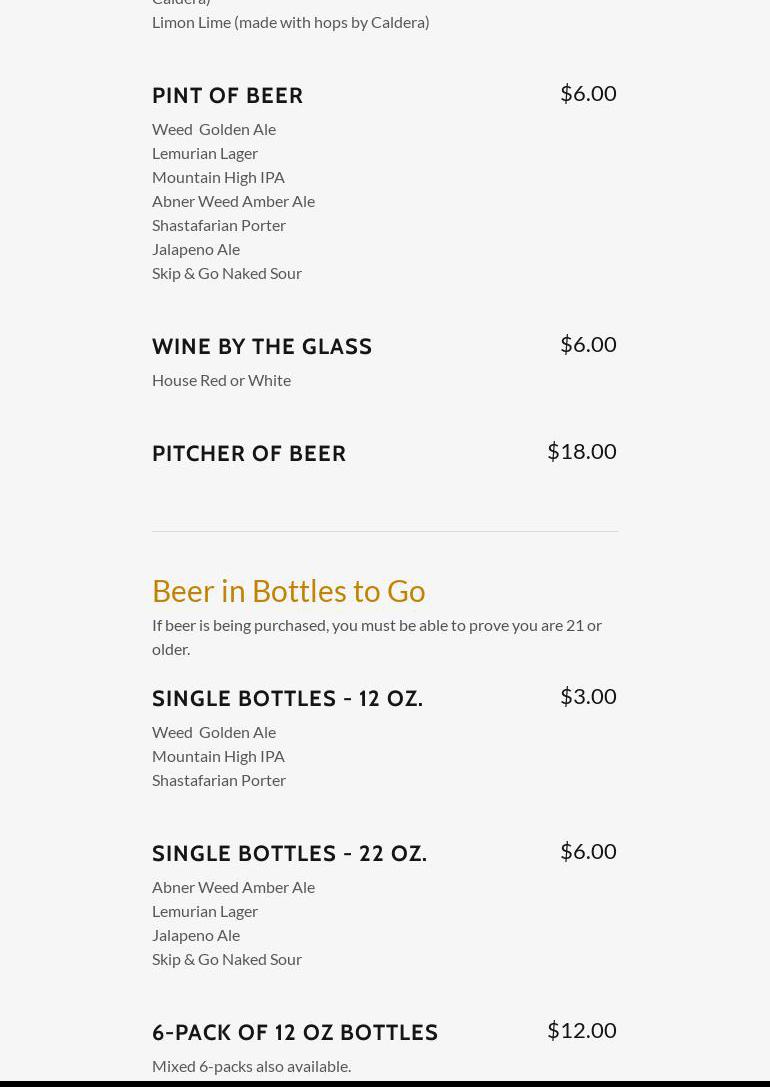770x1087 pixels.
Task: Click the Limon Lime soda line
Action: 290,22
